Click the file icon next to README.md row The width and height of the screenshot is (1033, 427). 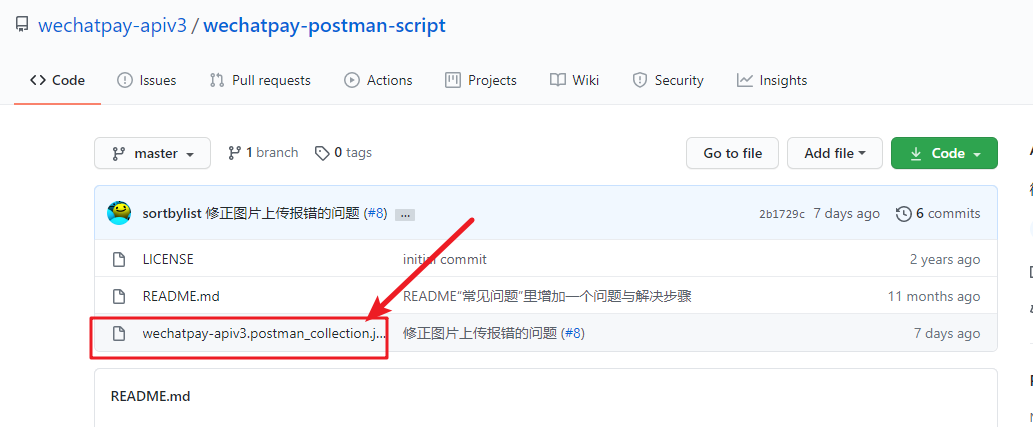119,296
